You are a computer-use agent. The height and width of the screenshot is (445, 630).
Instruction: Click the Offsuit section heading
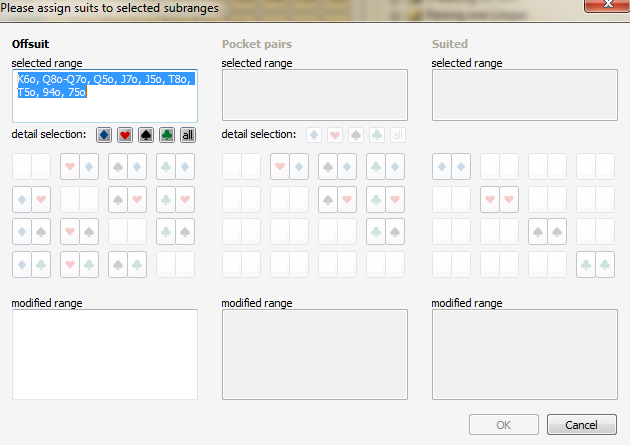tap(30, 44)
